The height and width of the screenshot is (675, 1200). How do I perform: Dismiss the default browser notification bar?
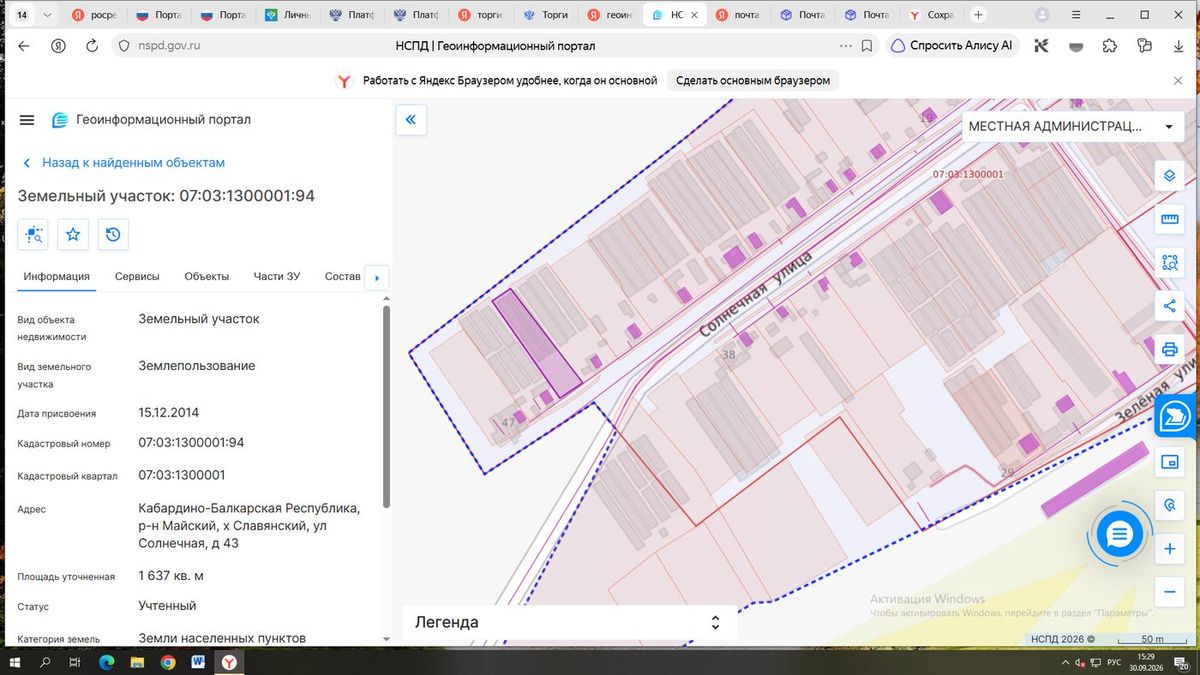click(x=1177, y=80)
